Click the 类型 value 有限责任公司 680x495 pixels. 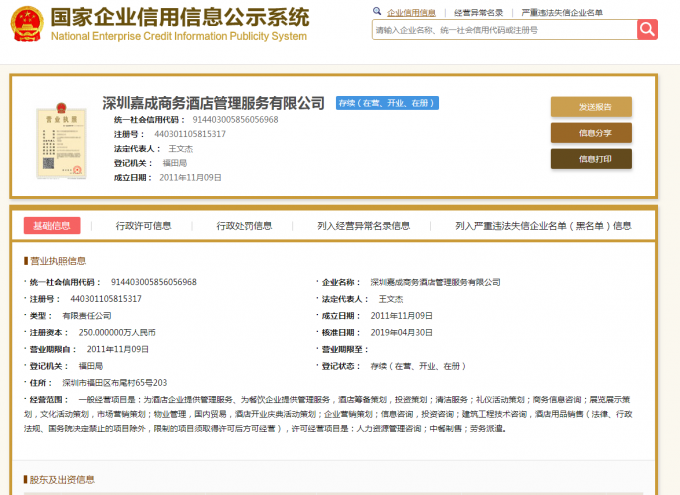[87, 316]
